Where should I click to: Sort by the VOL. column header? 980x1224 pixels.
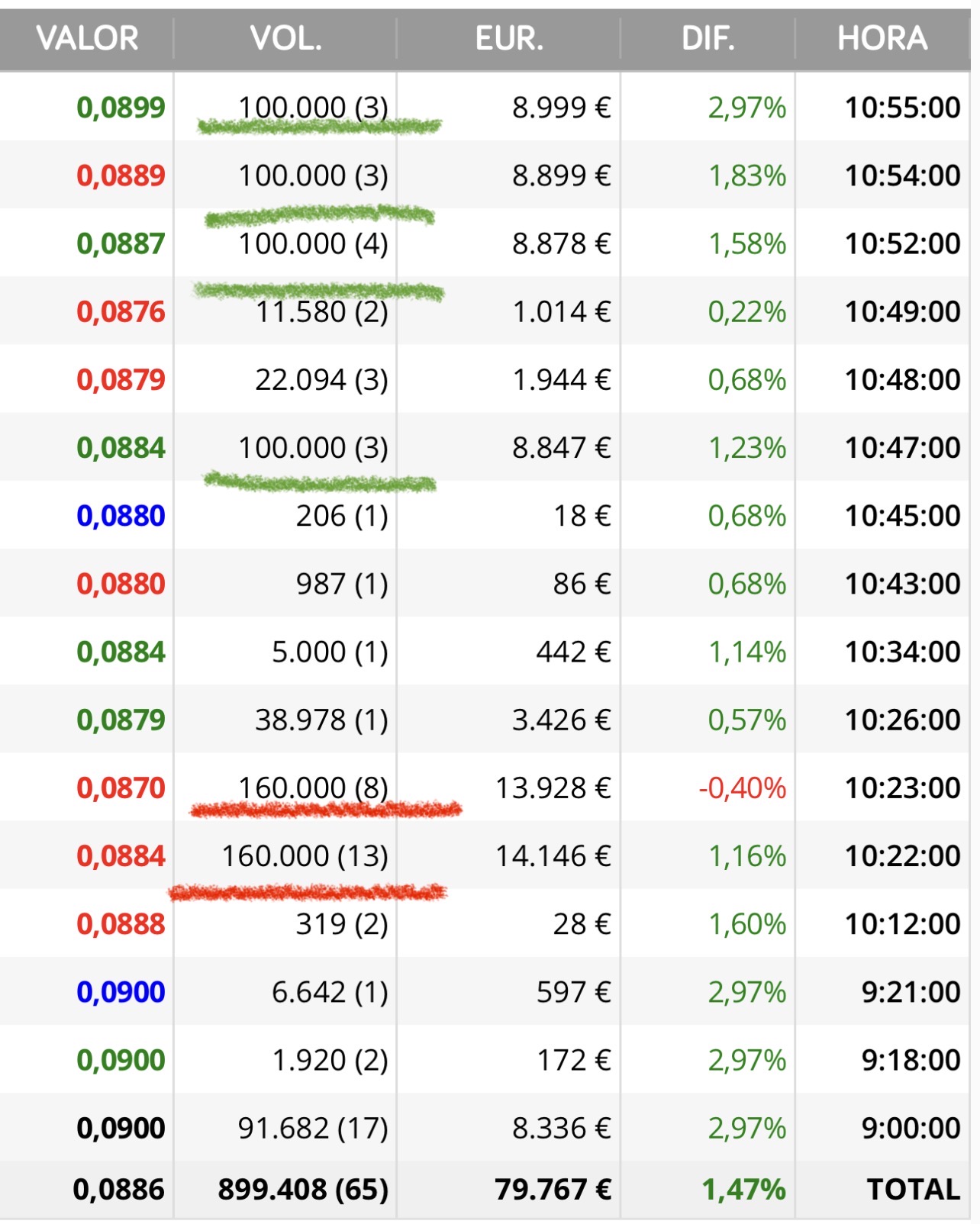pyautogui.click(x=286, y=38)
